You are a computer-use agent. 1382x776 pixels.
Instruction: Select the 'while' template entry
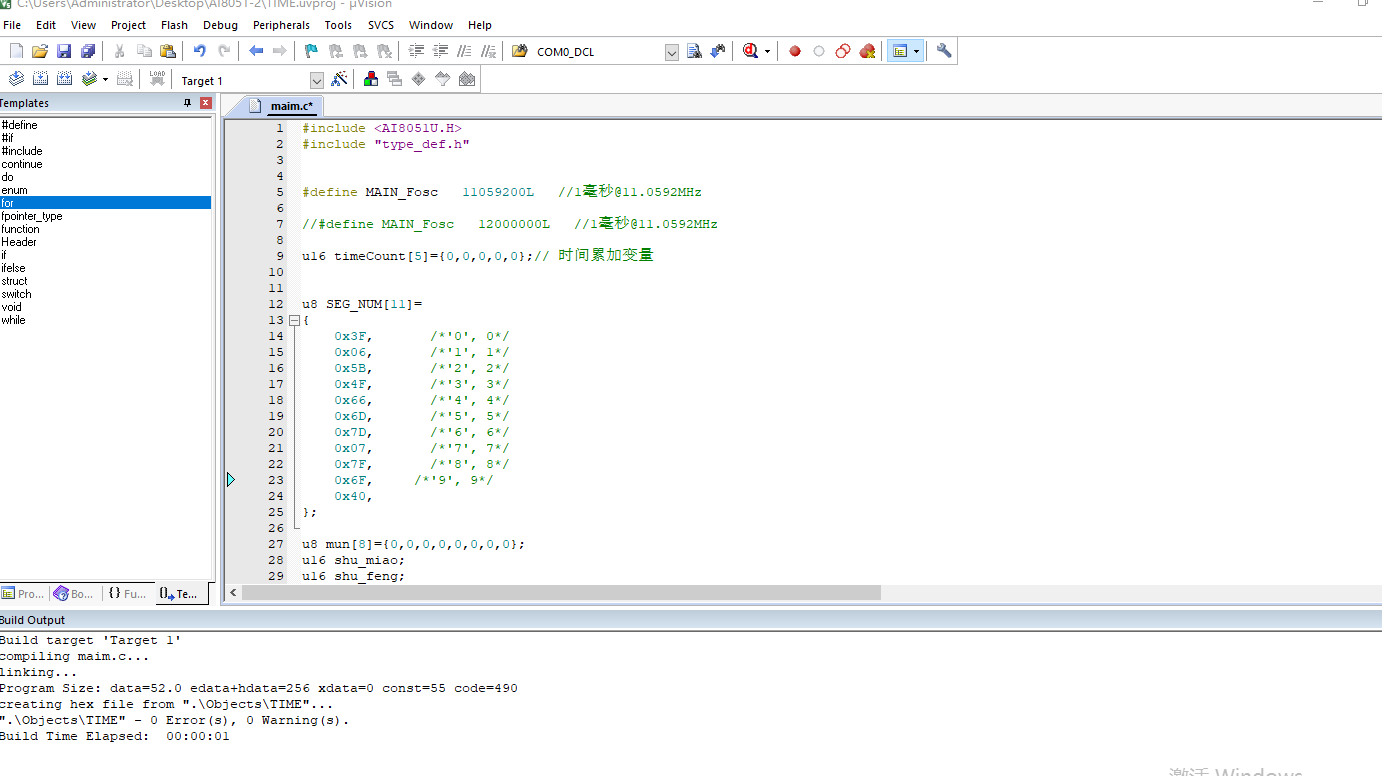[x=13, y=320]
